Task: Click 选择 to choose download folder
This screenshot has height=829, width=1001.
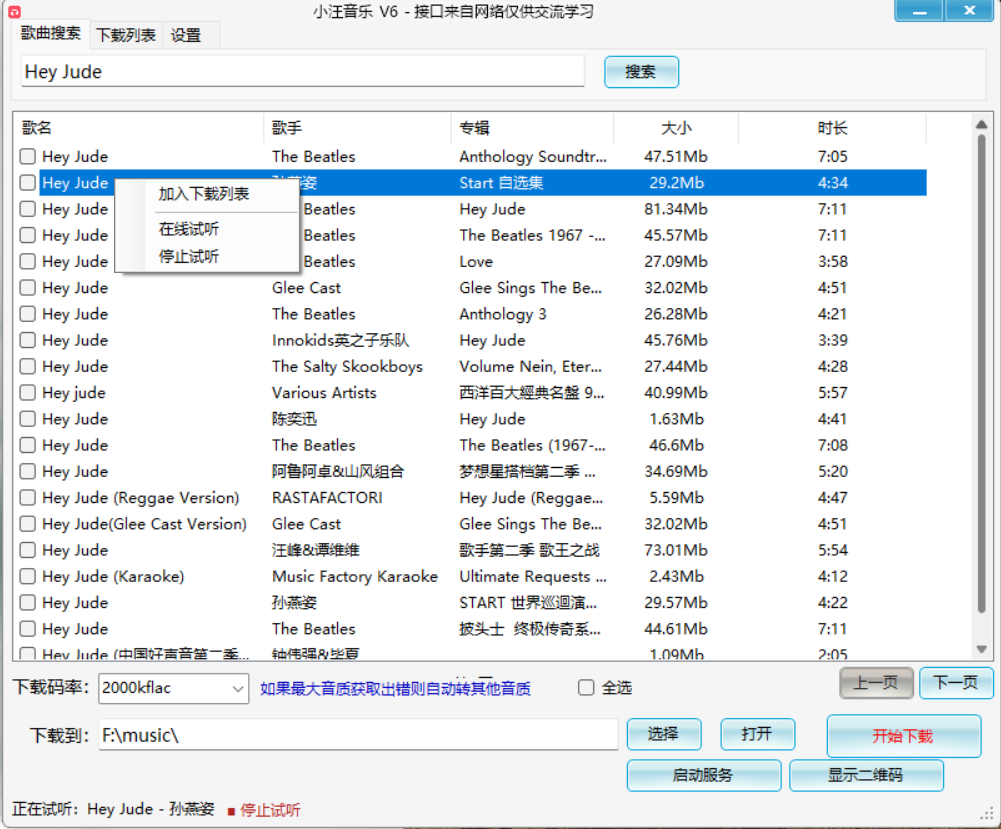Action: pos(664,734)
